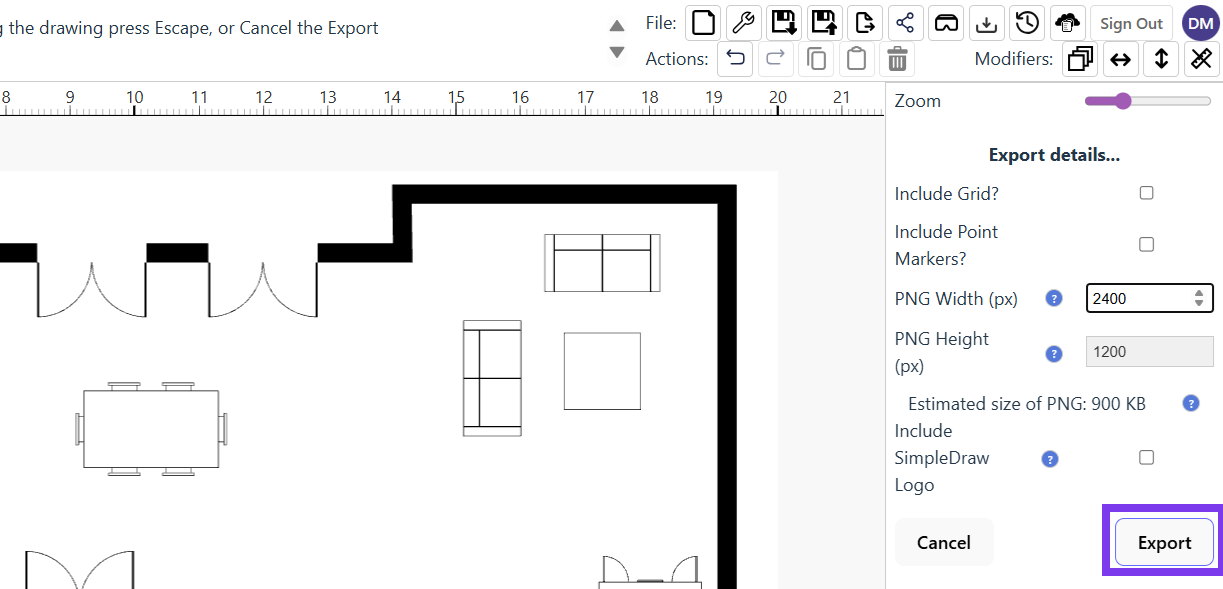The image size is (1223, 589).
Task: Undo the last action
Action: (x=735, y=59)
